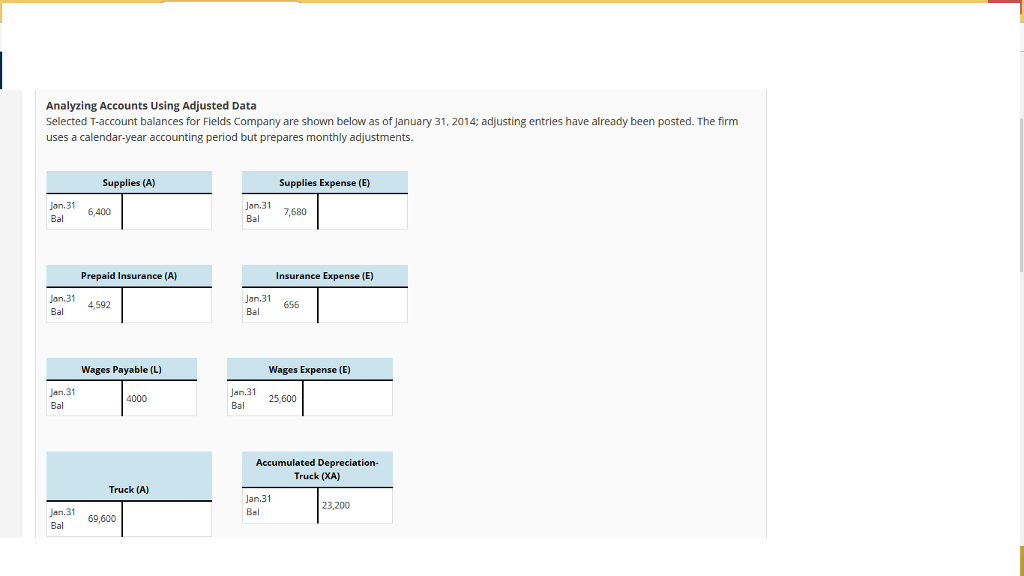Select the Supplies (A) account header
Viewport: 1024px width, 576px height.
click(x=128, y=182)
